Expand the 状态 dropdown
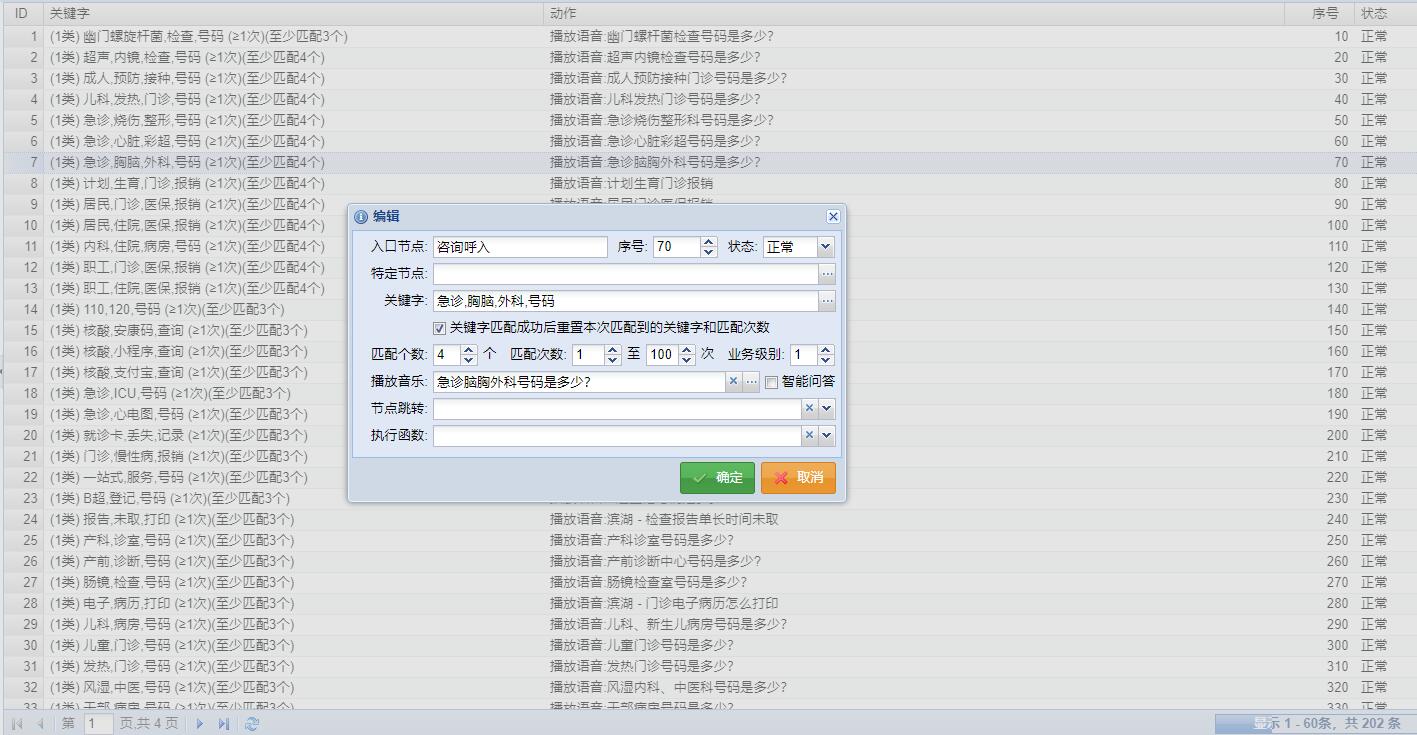 [x=825, y=247]
